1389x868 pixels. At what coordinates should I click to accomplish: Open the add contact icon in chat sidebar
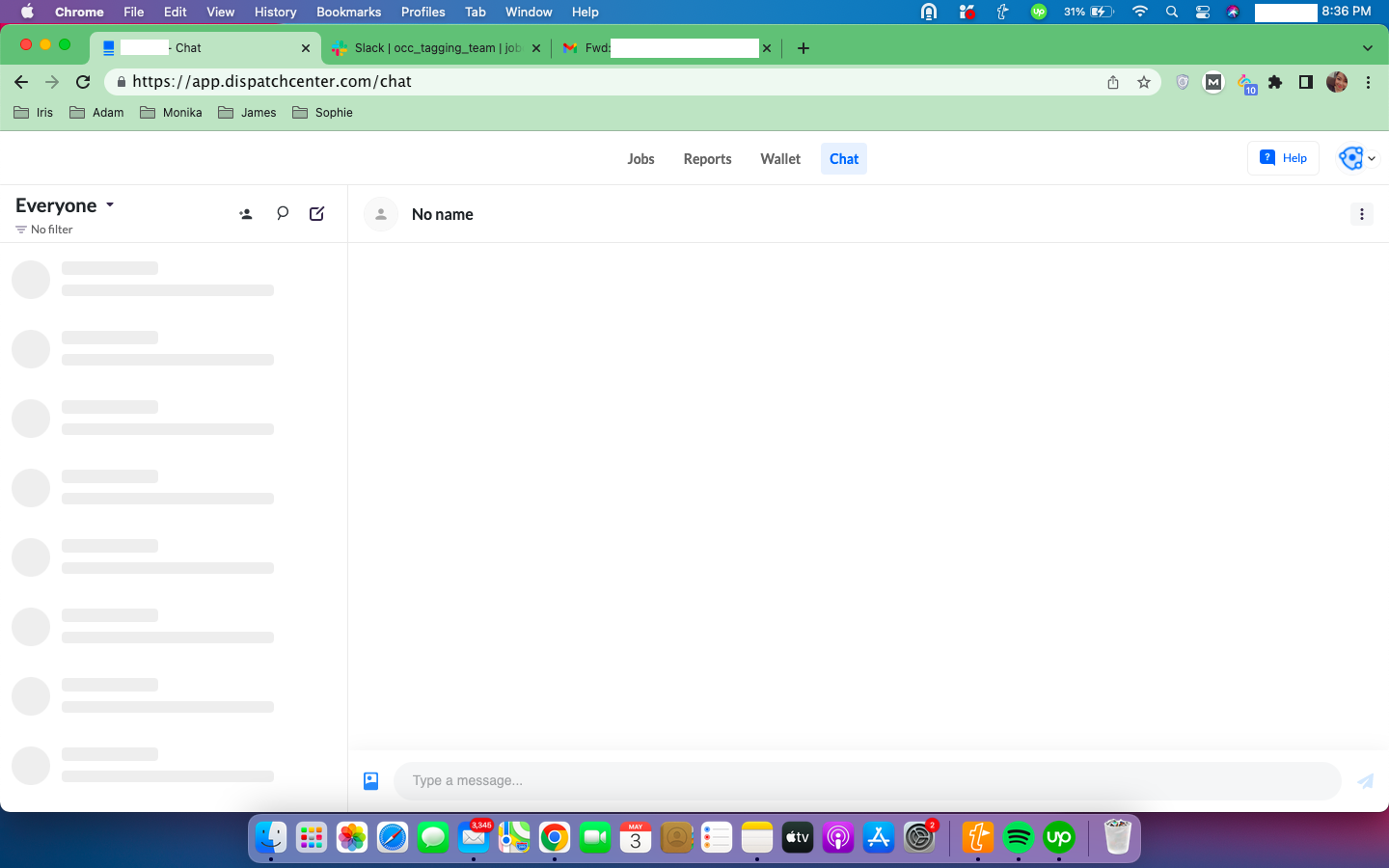[246, 214]
